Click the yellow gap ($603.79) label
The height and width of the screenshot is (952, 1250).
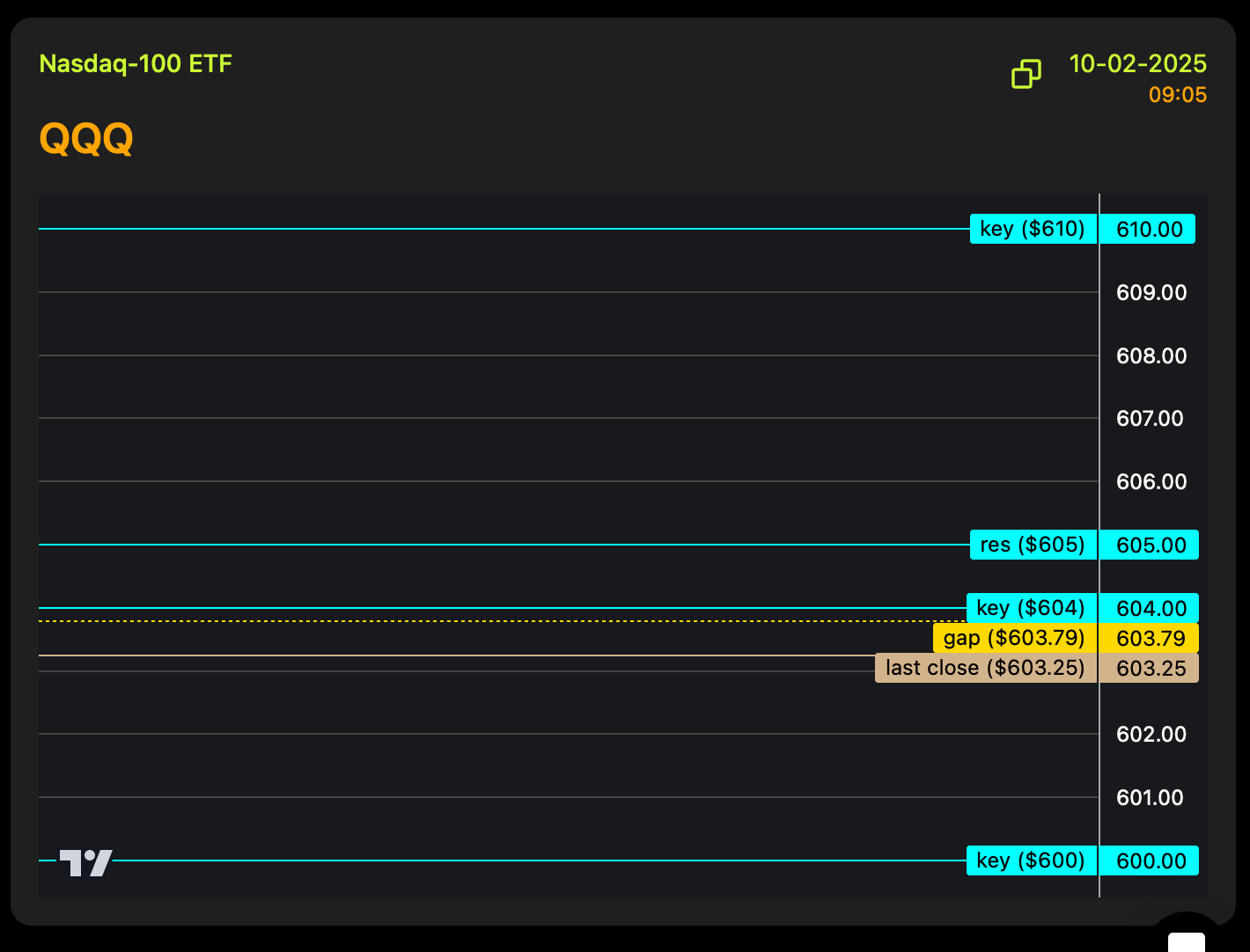1014,638
